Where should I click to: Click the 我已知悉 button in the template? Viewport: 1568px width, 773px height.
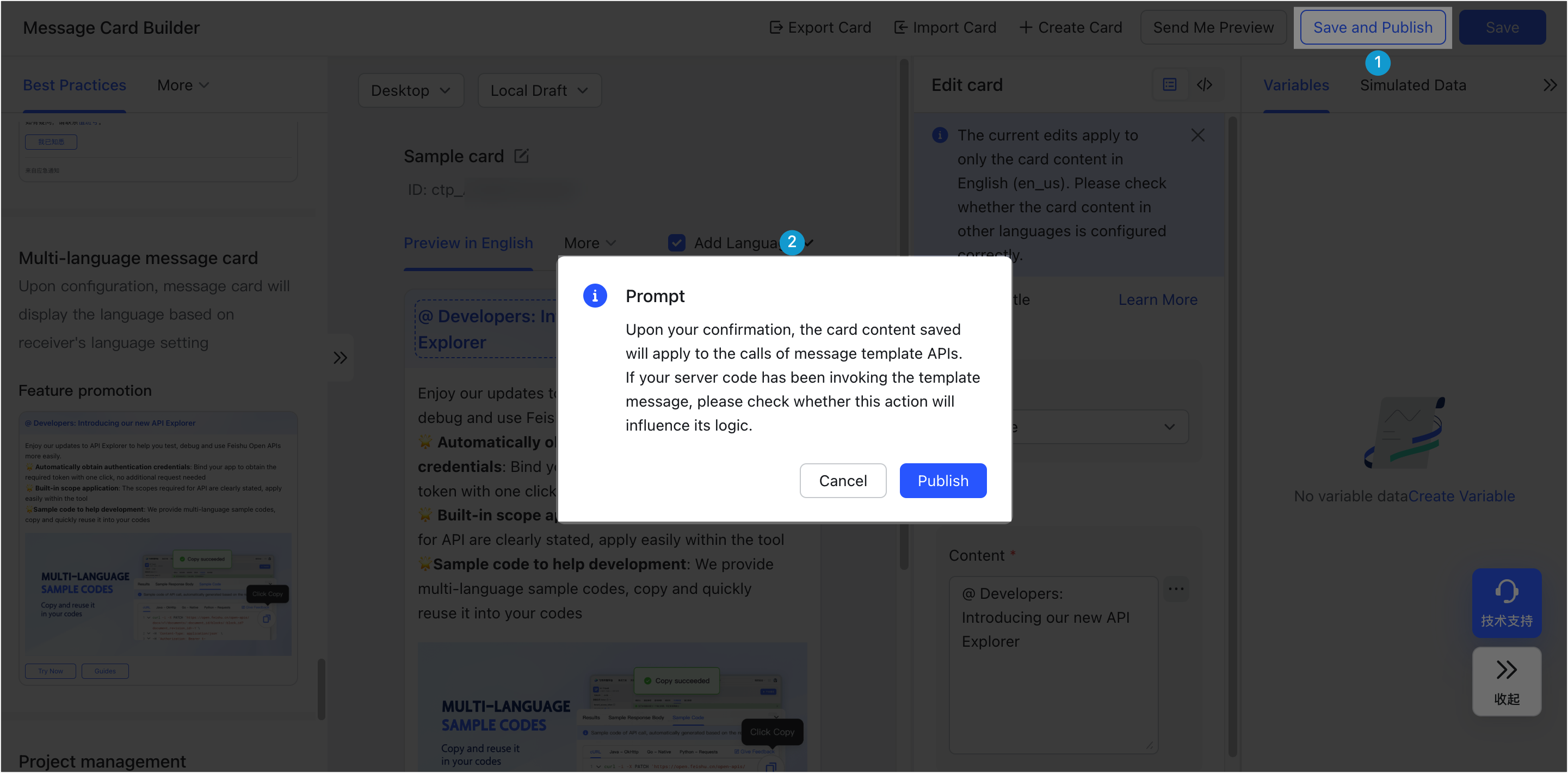tap(51, 142)
